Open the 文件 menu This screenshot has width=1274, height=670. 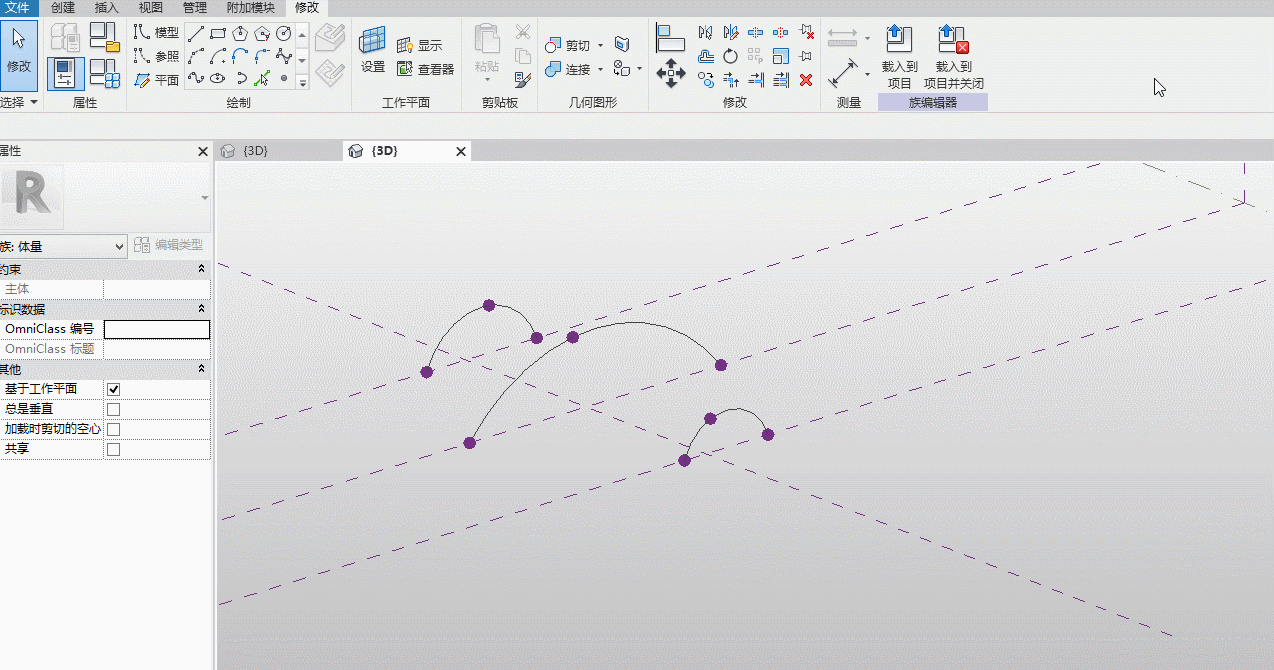click(x=18, y=8)
